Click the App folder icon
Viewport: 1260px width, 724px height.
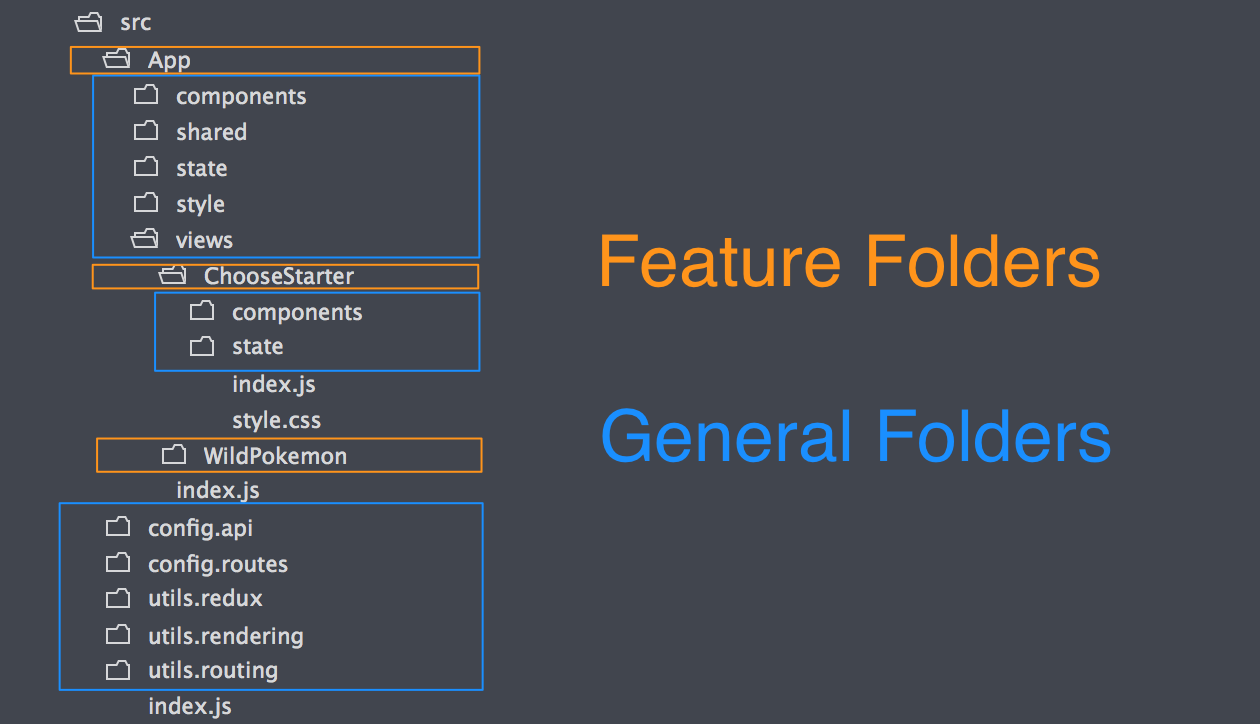115,59
